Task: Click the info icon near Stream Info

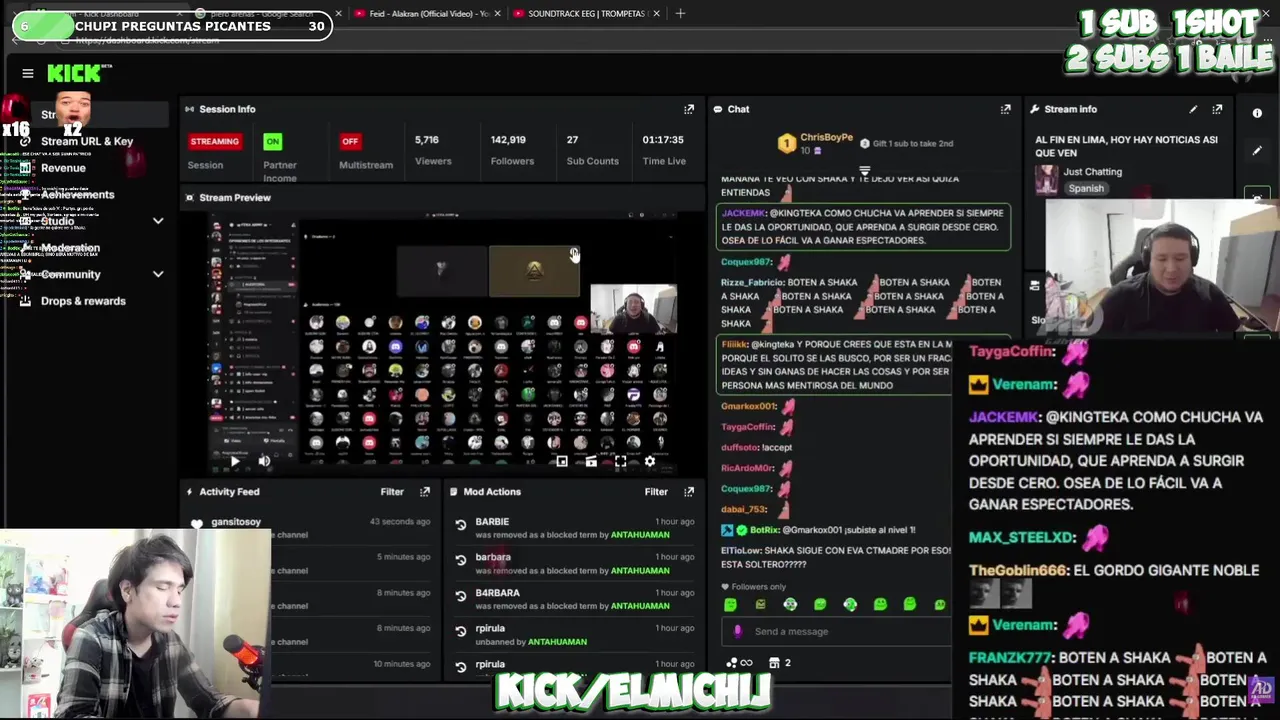Action: (x=1257, y=113)
